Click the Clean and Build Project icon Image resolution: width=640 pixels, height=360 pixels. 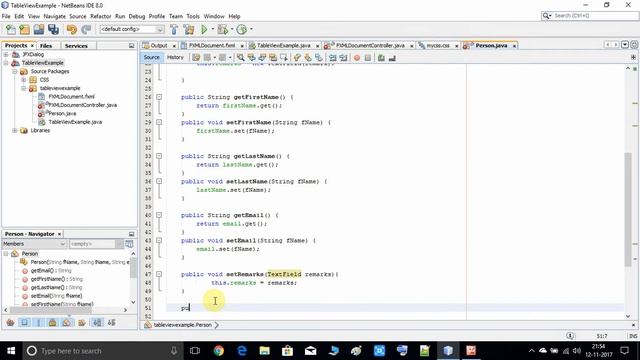(189, 29)
